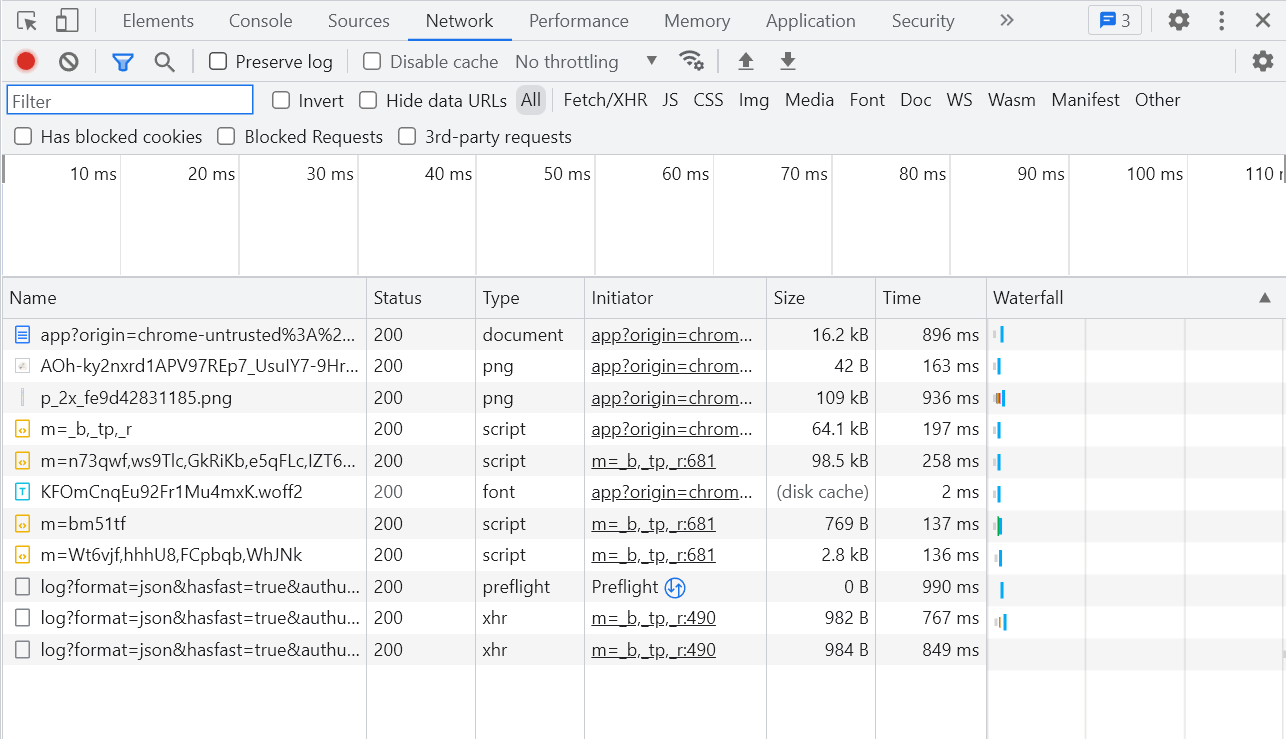Screen dimensions: 1286x739
Task: Filter requests by Img type
Action: point(754,100)
